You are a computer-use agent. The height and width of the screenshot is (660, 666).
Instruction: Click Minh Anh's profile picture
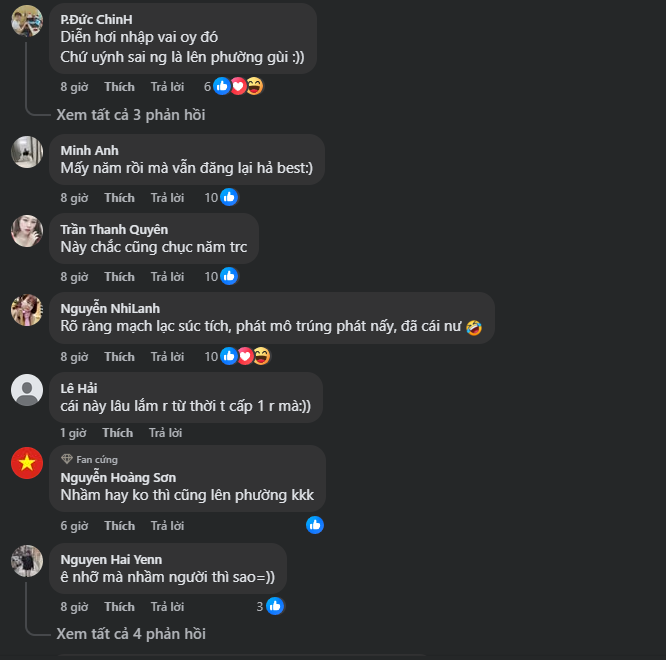pos(27,152)
